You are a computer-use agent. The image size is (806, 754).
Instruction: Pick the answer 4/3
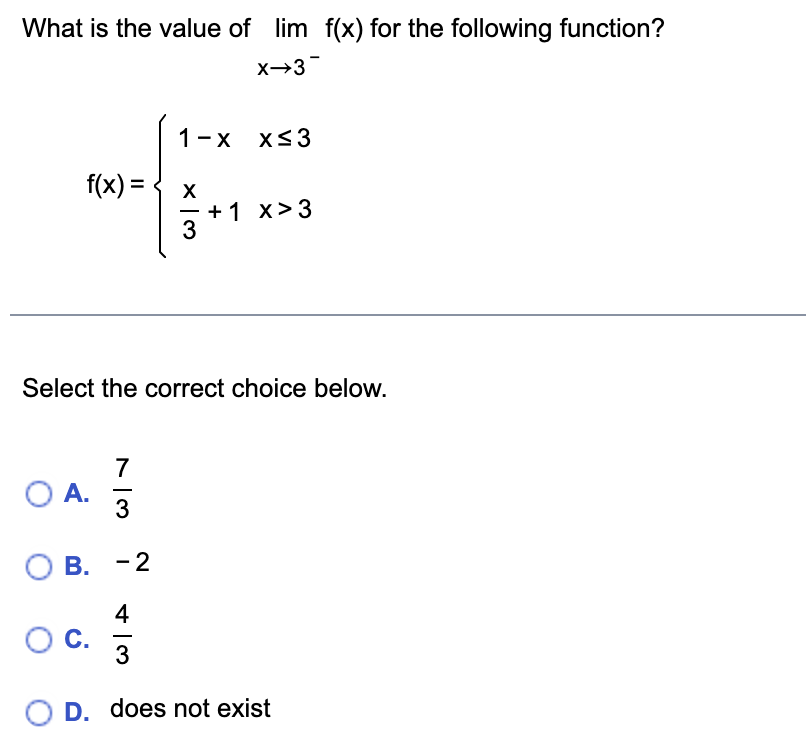pyautogui.click(x=121, y=636)
